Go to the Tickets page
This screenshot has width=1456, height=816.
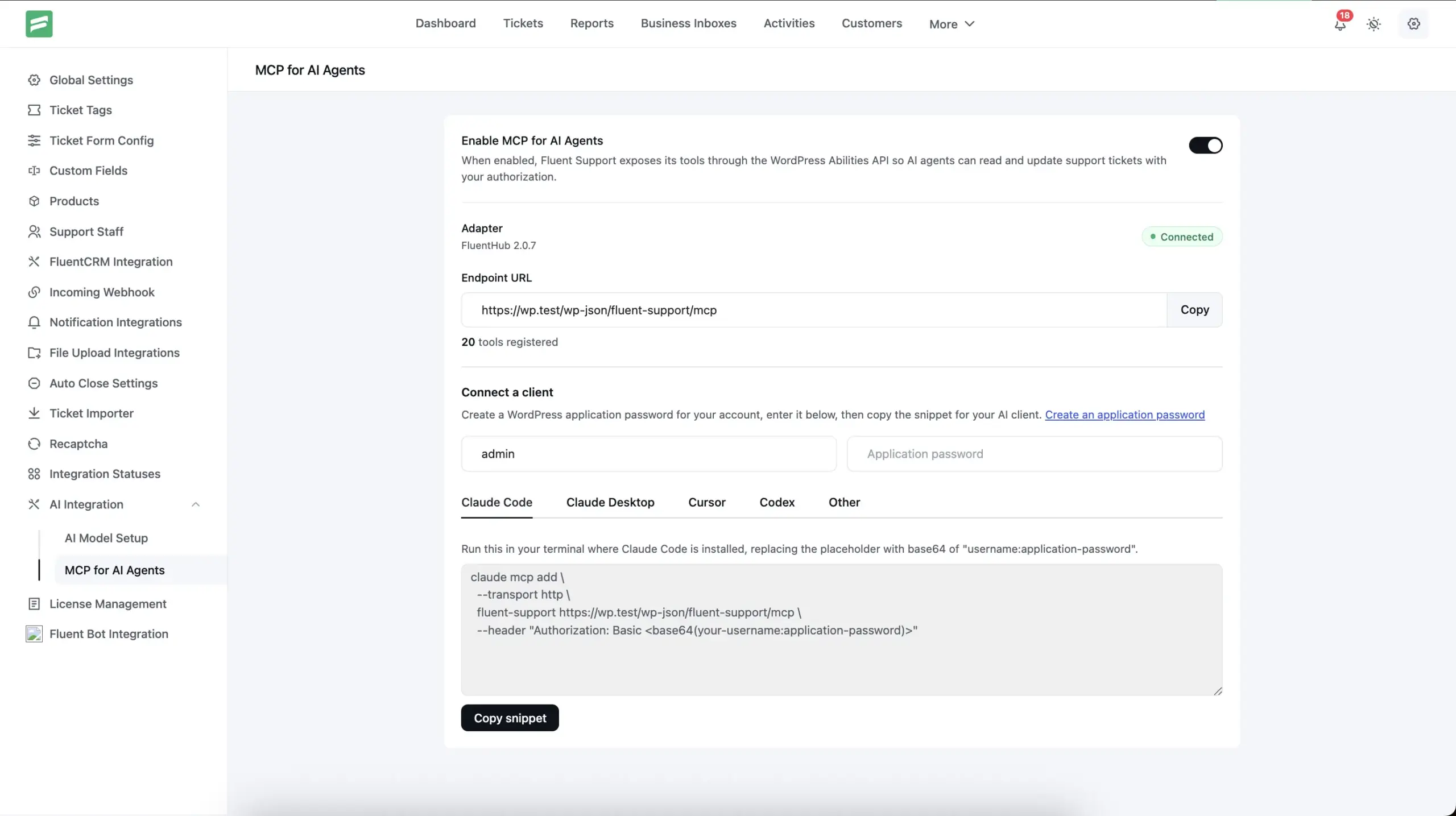(x=523, y=23)
